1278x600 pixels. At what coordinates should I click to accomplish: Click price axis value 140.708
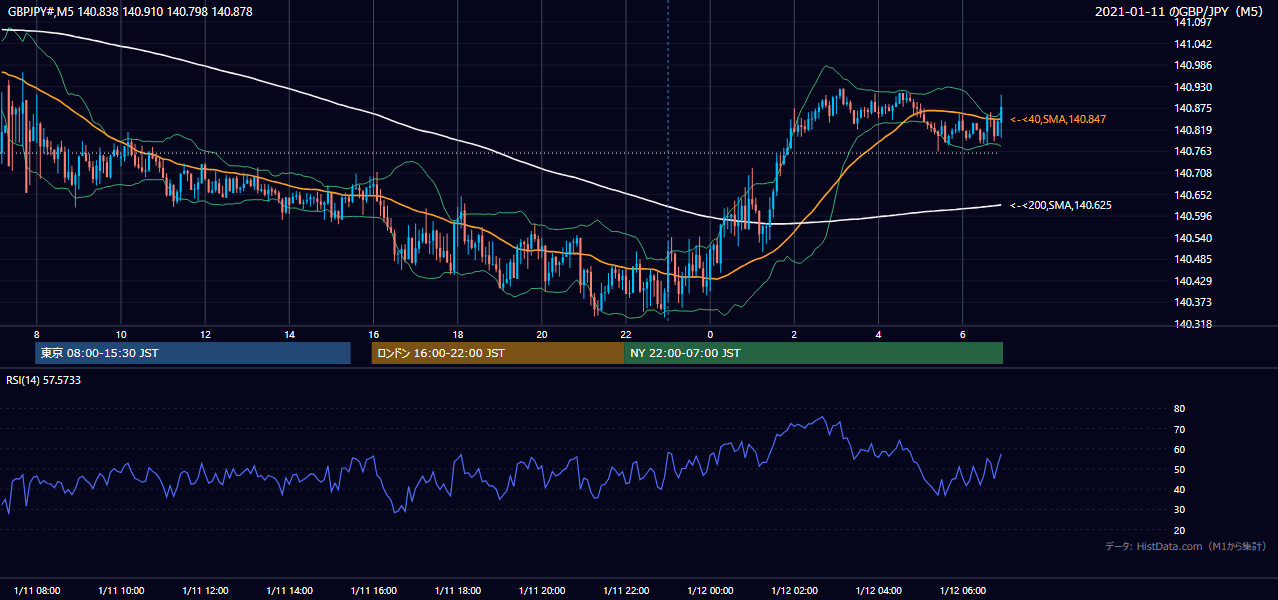pyautogui.click(x=1193, y=173)
